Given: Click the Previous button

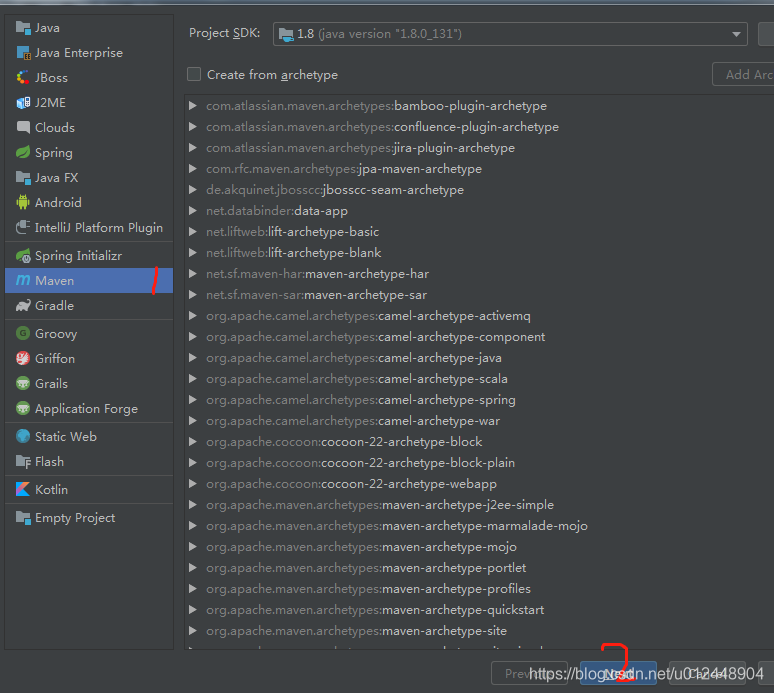Looking at the screenshot, I should [x=529, y=673].
